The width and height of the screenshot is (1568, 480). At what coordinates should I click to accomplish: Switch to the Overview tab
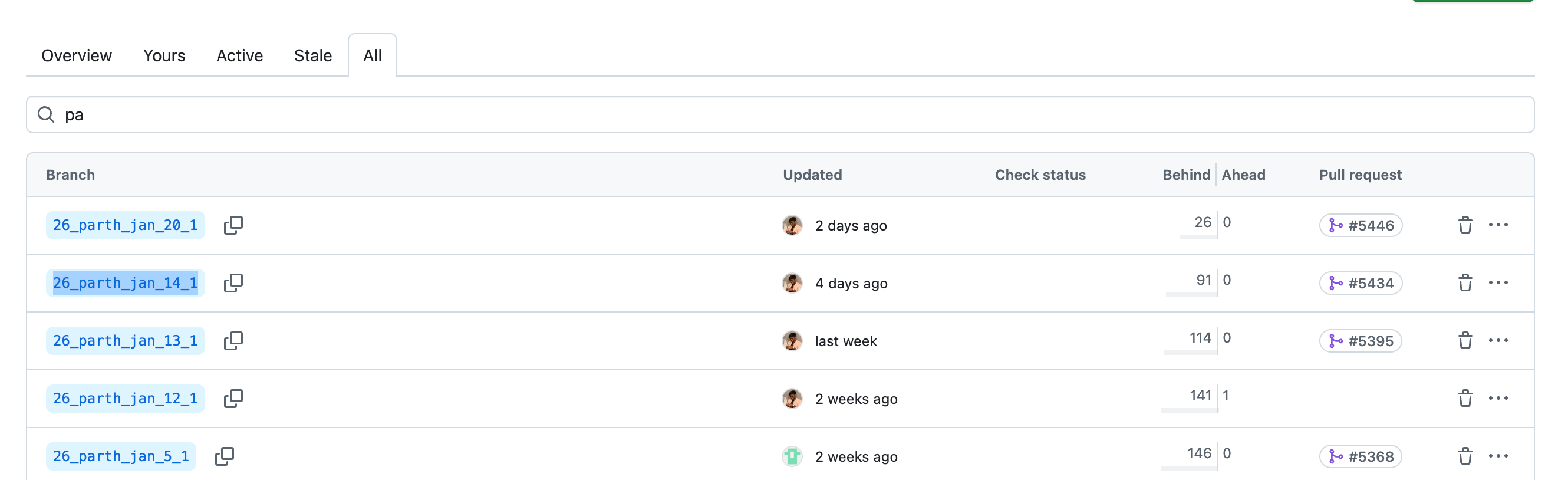click(x=77, y=56)
